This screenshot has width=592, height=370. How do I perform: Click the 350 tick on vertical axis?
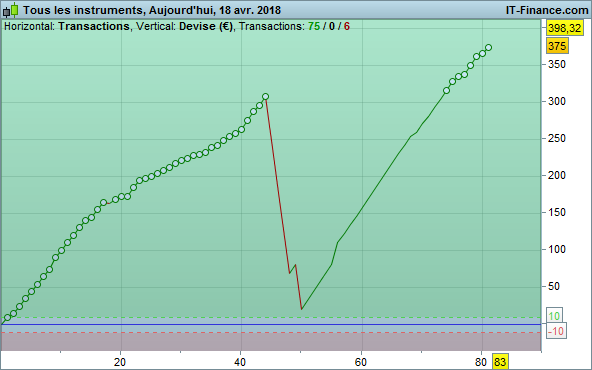(557, 65)
